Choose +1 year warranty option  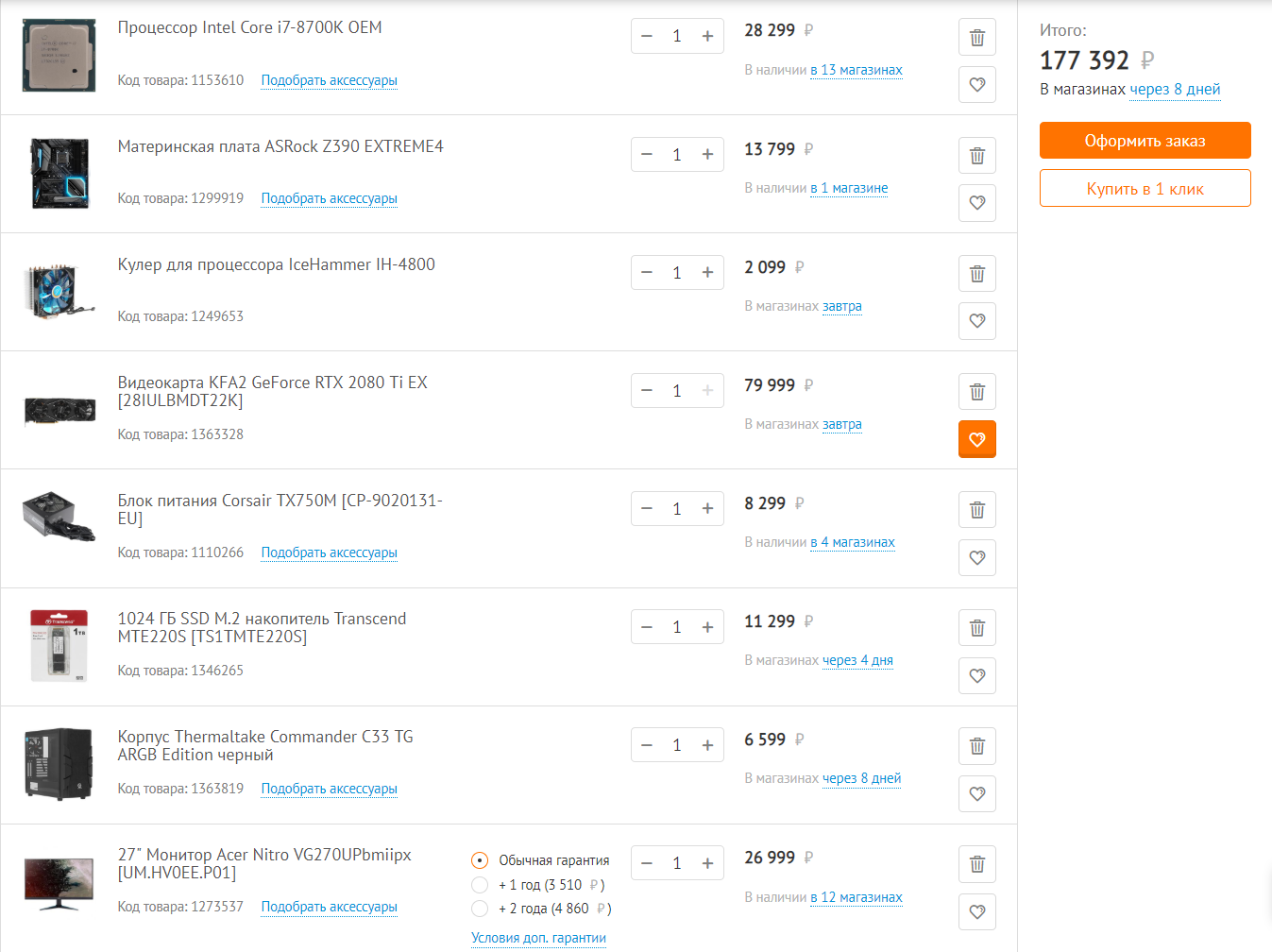(x=480, y=885)
